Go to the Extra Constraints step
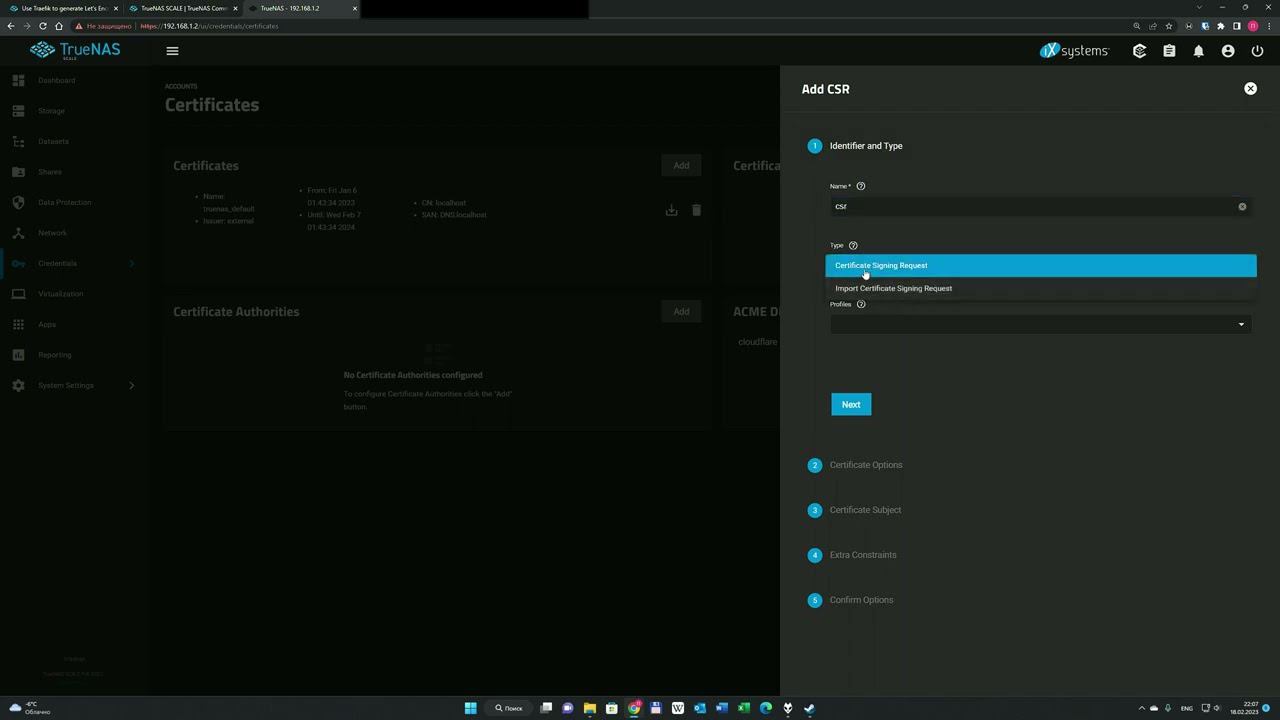1280x720 pixels. point(863,555)
